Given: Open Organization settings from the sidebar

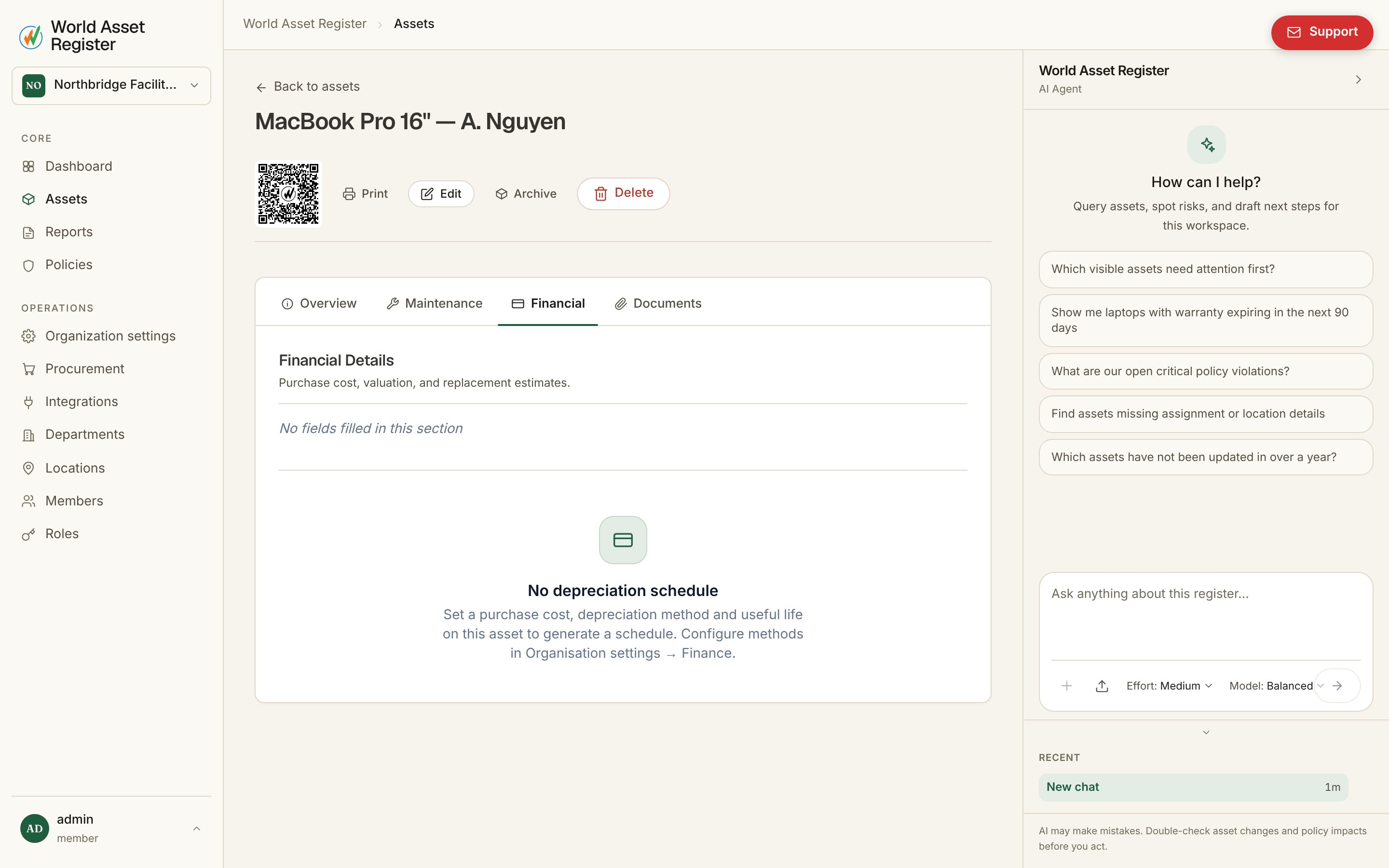Looking at the screenshot, I should coord(111,337).
